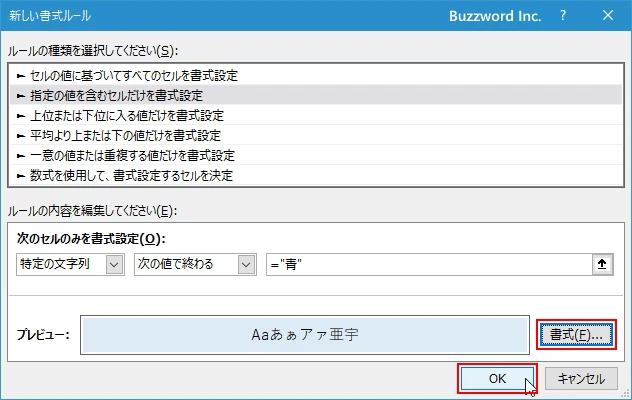The height and width of the screenshot is (400, 632).
Task: Click the preview box showing Aaあぁアァ亜宇
Action: (305, 335)
